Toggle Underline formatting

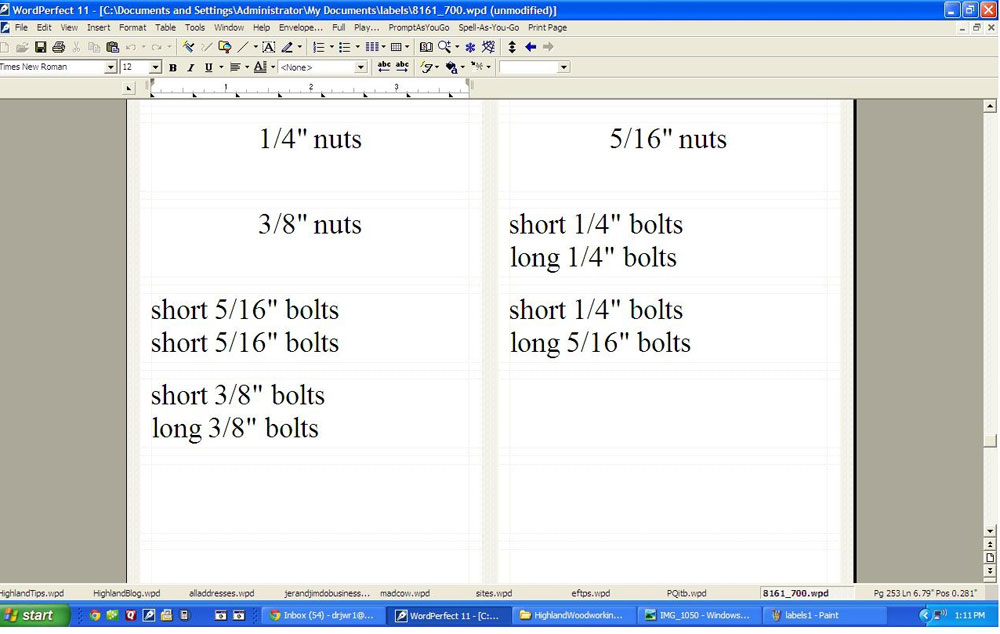tap(208, 68)
